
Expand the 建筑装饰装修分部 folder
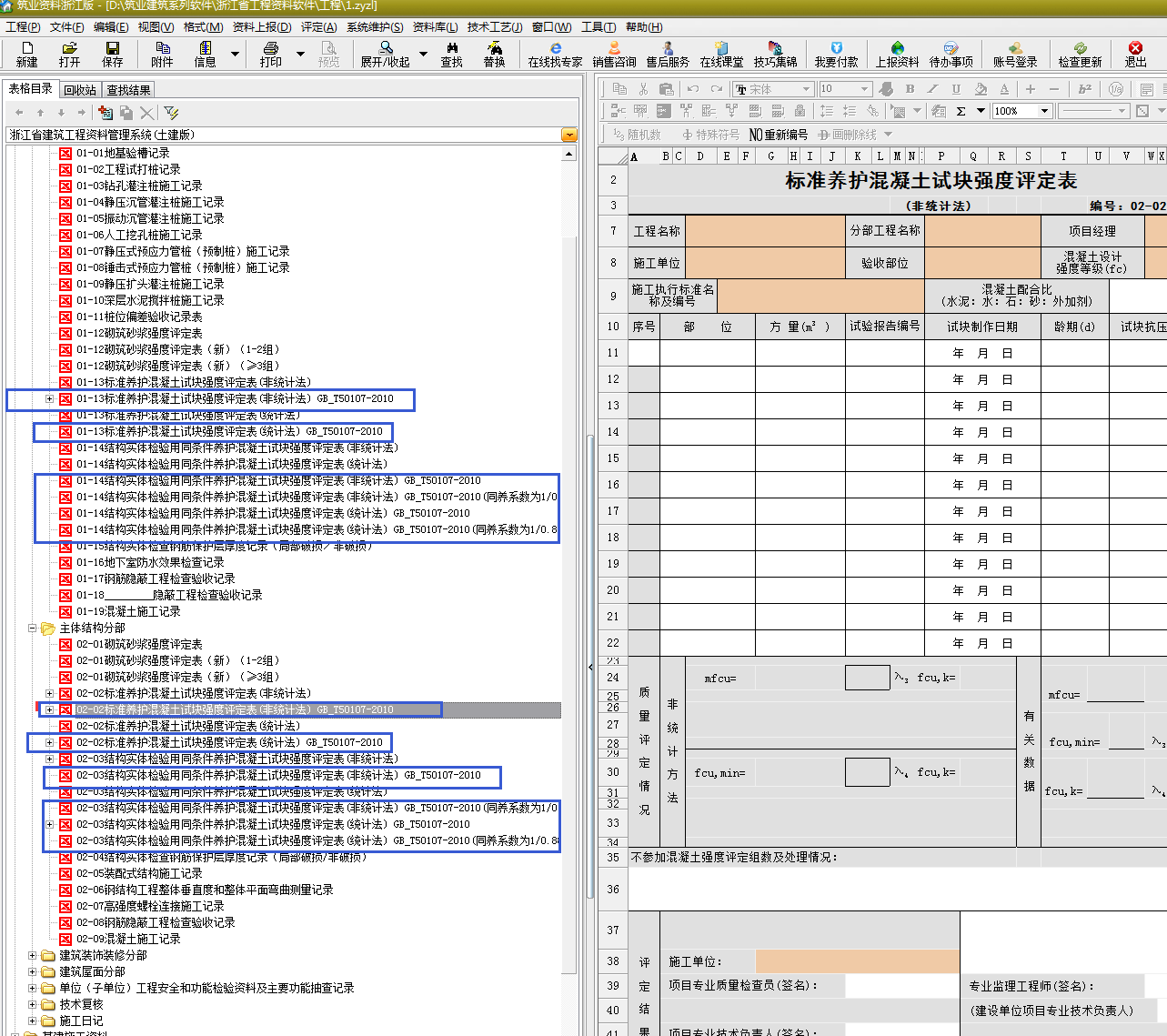coord(33,955)
